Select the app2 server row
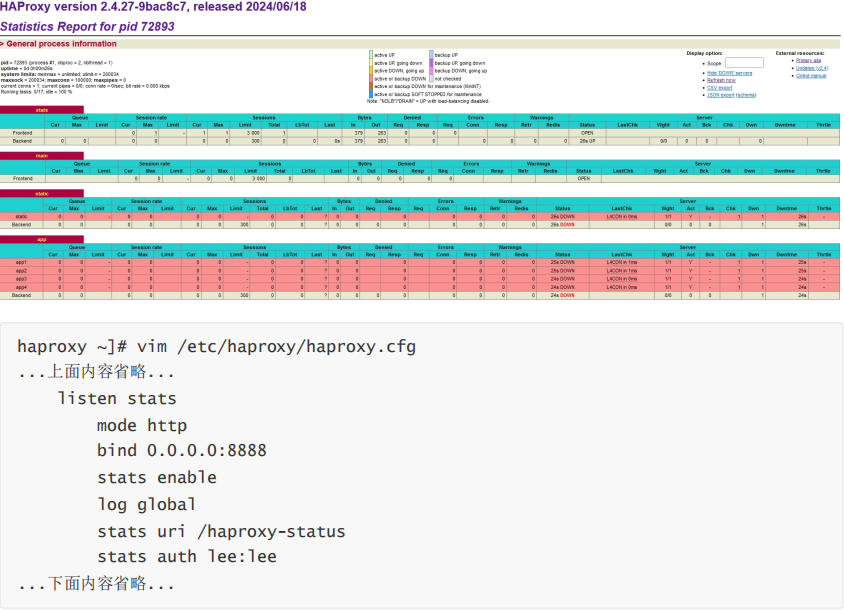Image resolution: width=844 pixels, height=611 pixels. point(420,271)
